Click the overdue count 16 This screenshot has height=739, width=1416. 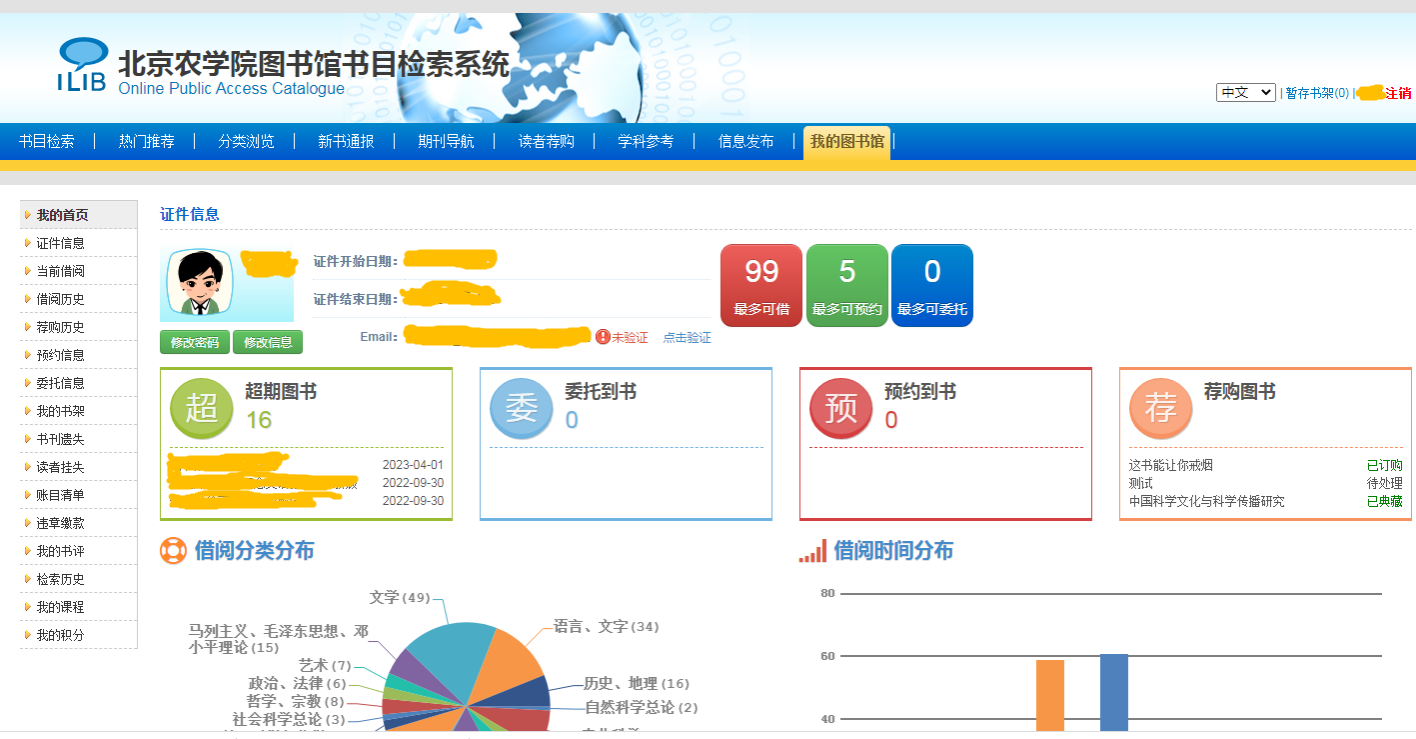pos(259,420)
